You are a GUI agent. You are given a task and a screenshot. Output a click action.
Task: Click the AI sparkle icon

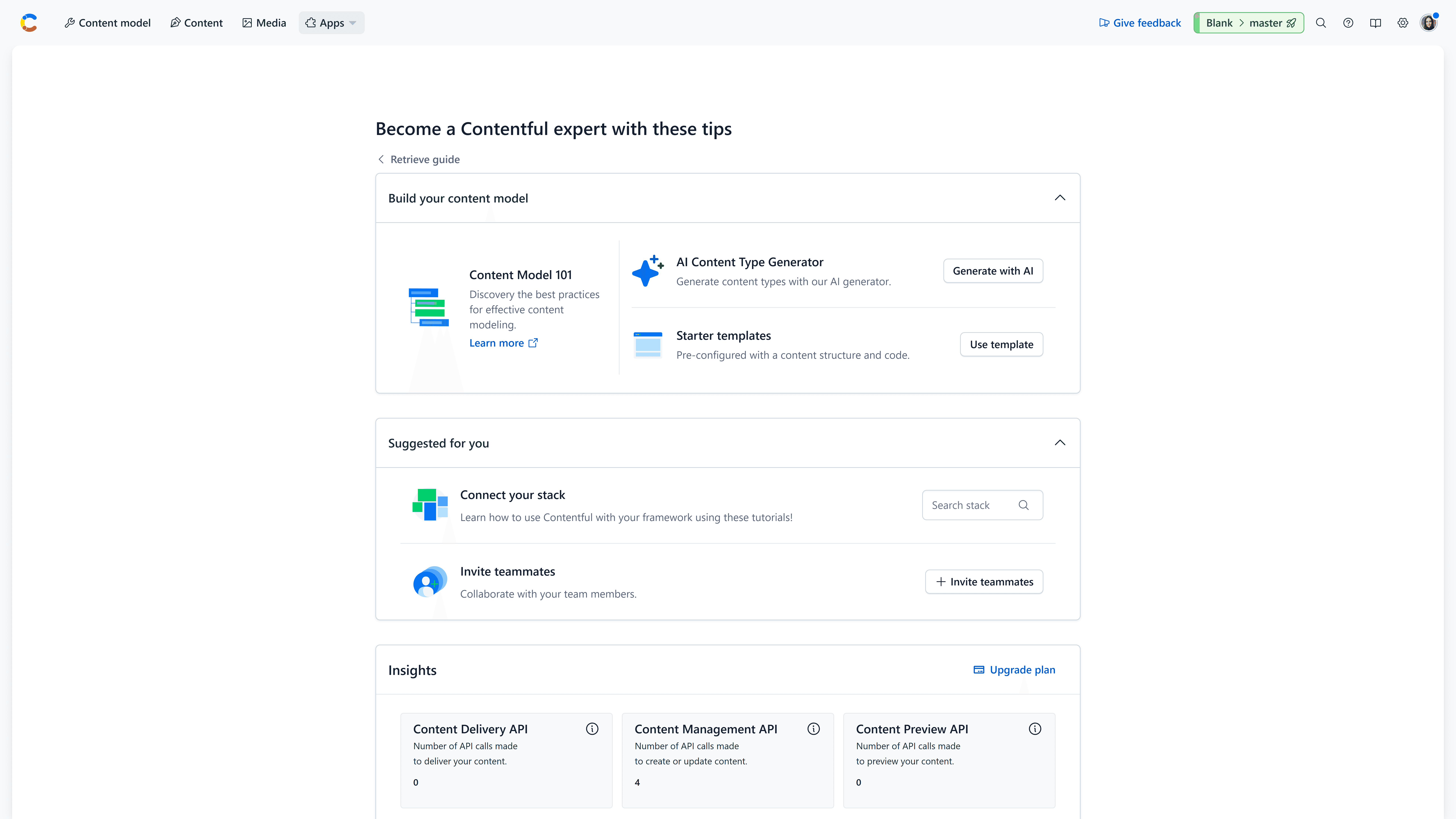click(x=648, y=271)
